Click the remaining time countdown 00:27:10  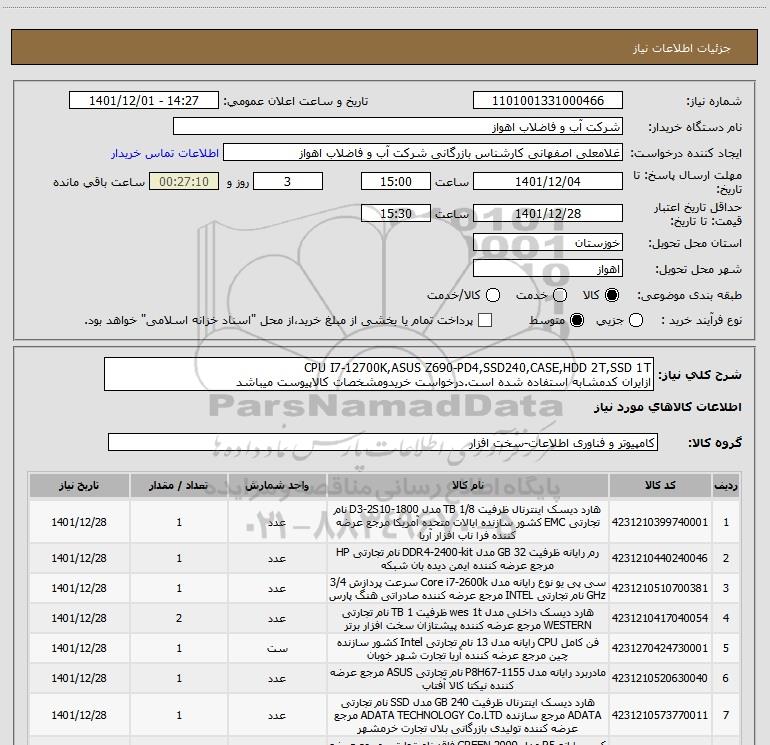point(184,182)
